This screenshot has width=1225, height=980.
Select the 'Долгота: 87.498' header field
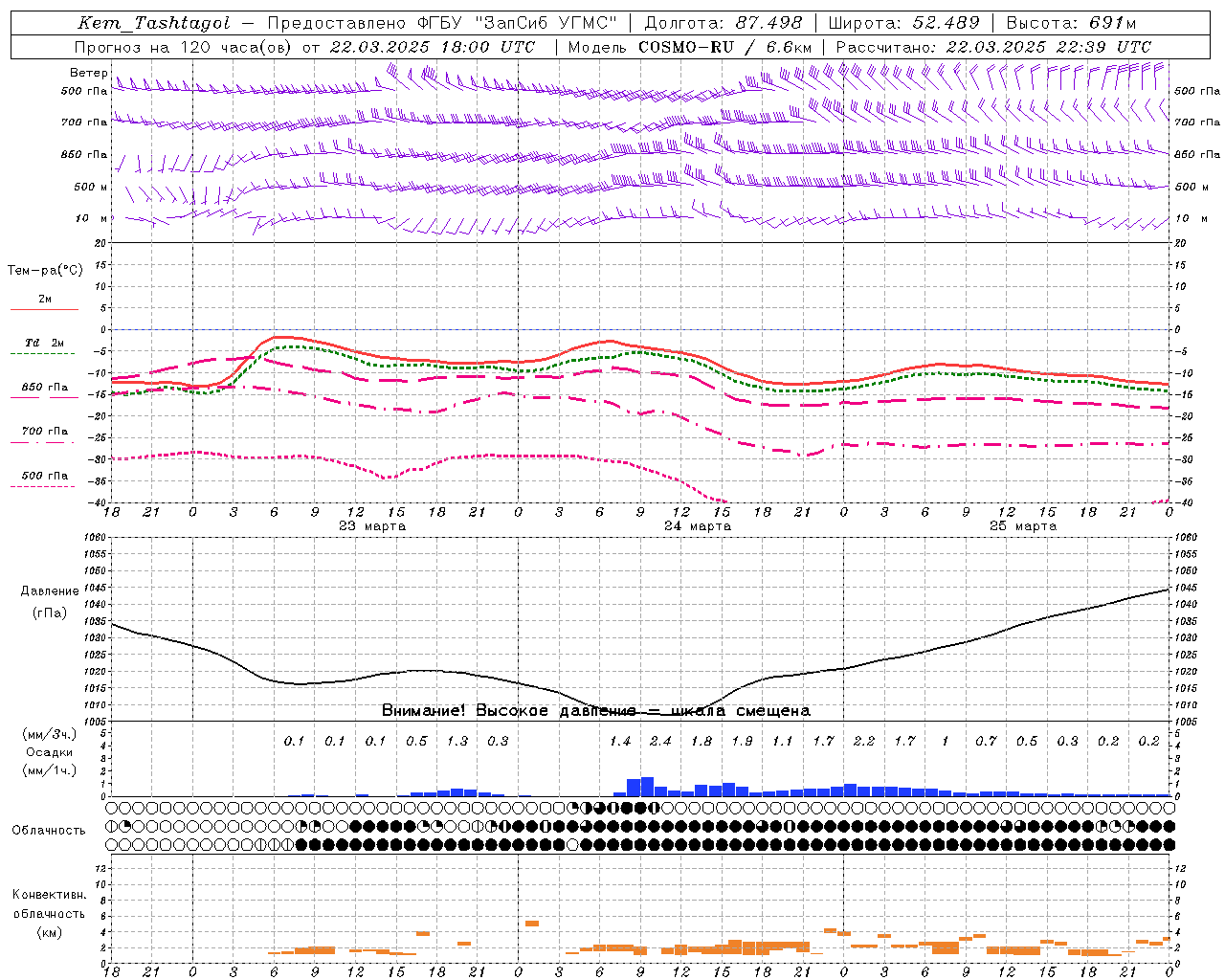[724, 23]
